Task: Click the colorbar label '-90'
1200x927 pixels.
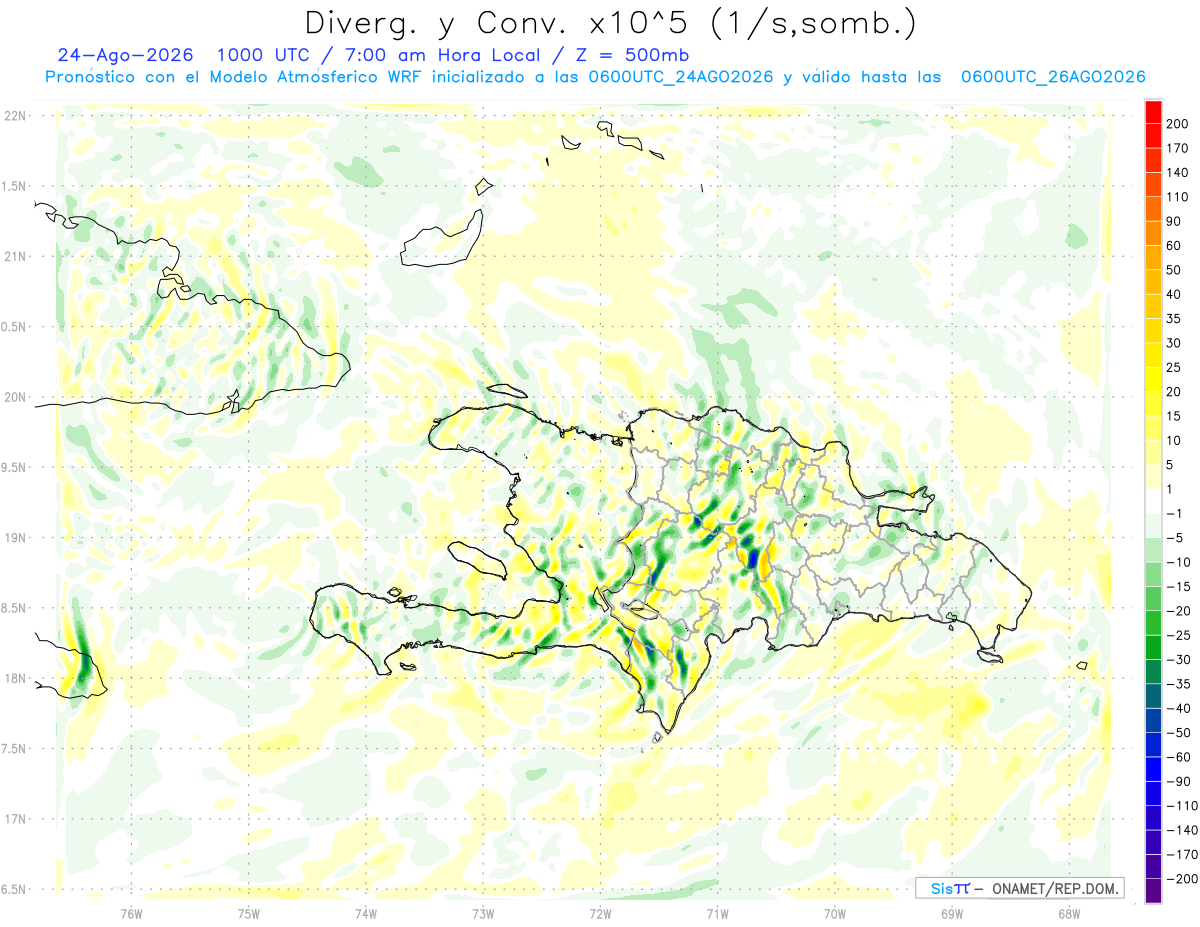Action: (1181, 781)
